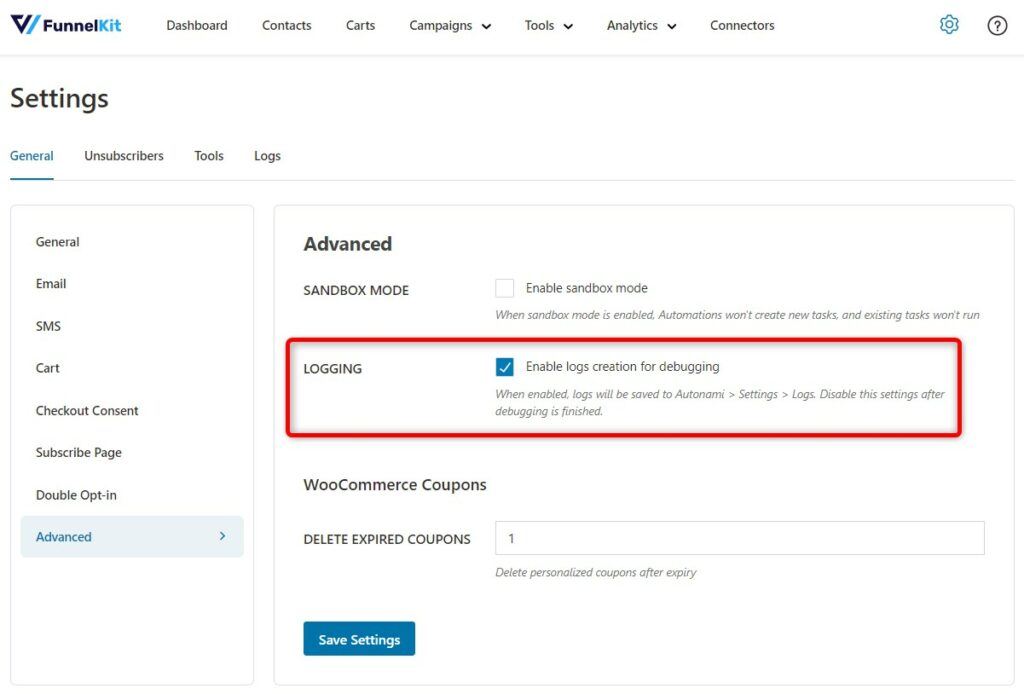The image size is (1024, 694).
Task: Click the DELETE EXPIRED COUPONS label
Action: [x=387, y=539]
